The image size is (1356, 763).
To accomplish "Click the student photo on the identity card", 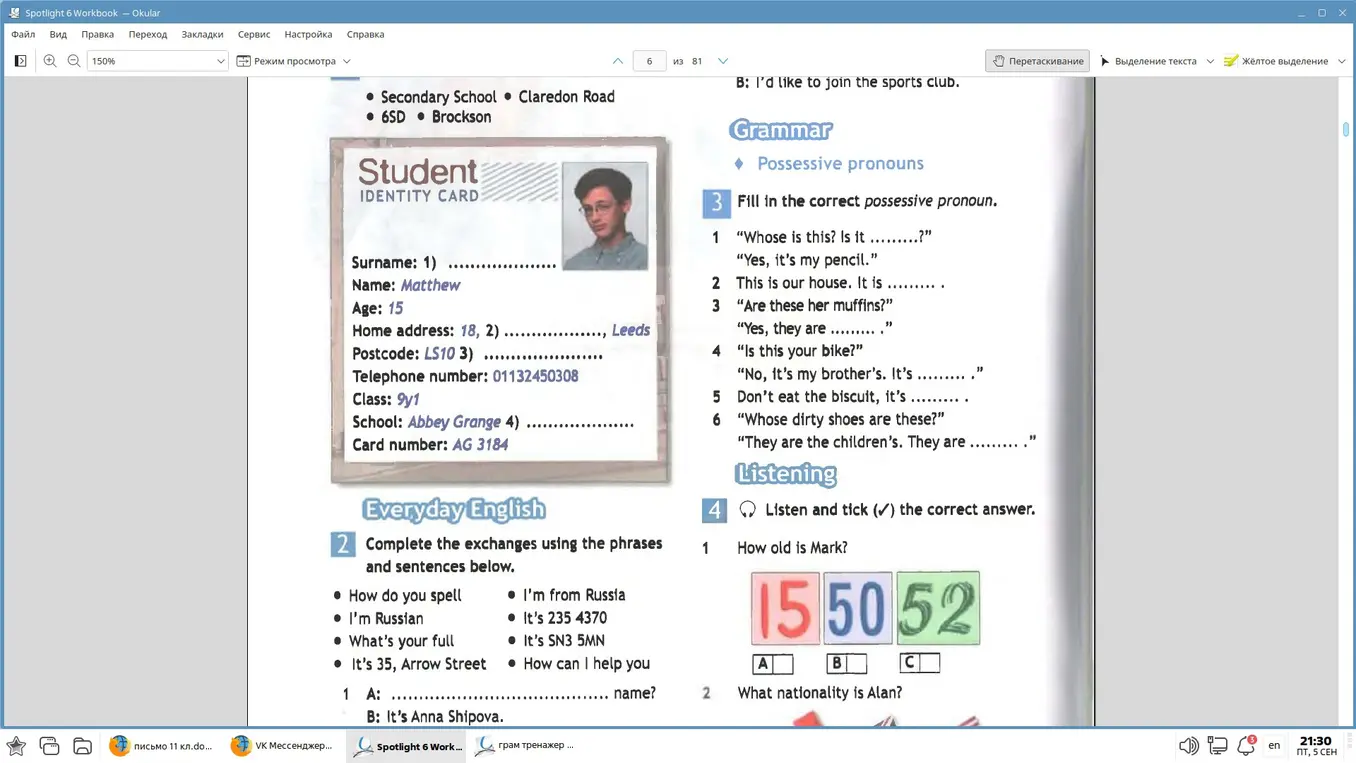I will pos(604,216).
